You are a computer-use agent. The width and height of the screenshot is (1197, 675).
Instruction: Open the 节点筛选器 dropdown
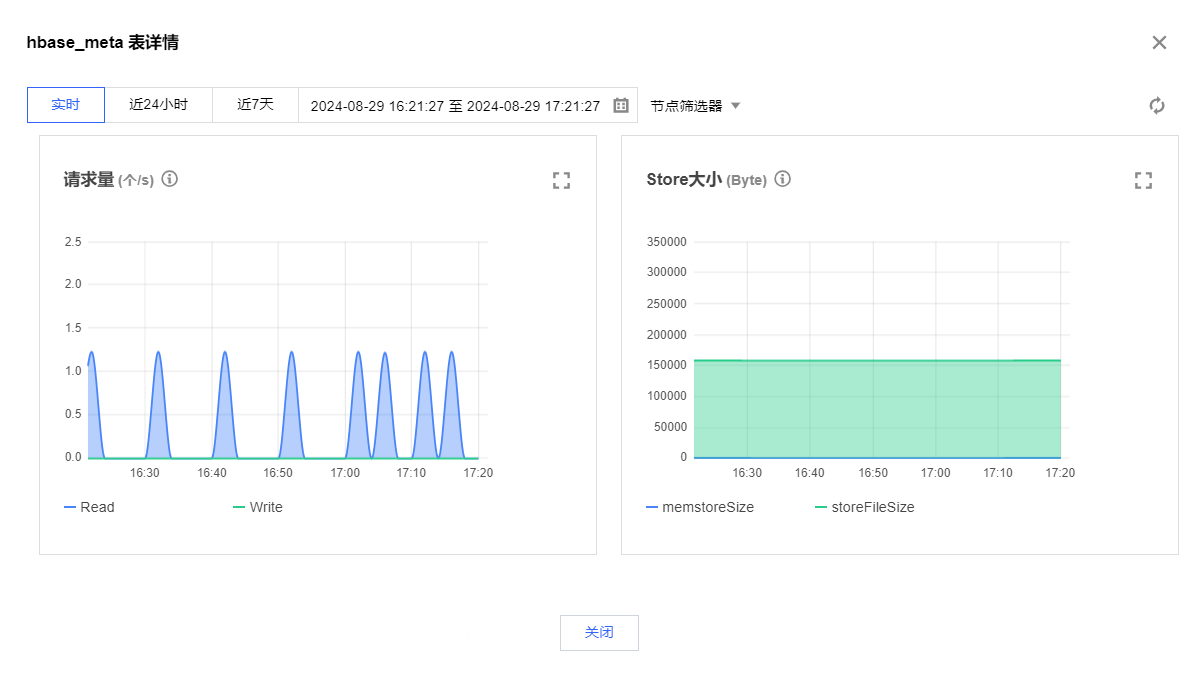pos(687,106)
